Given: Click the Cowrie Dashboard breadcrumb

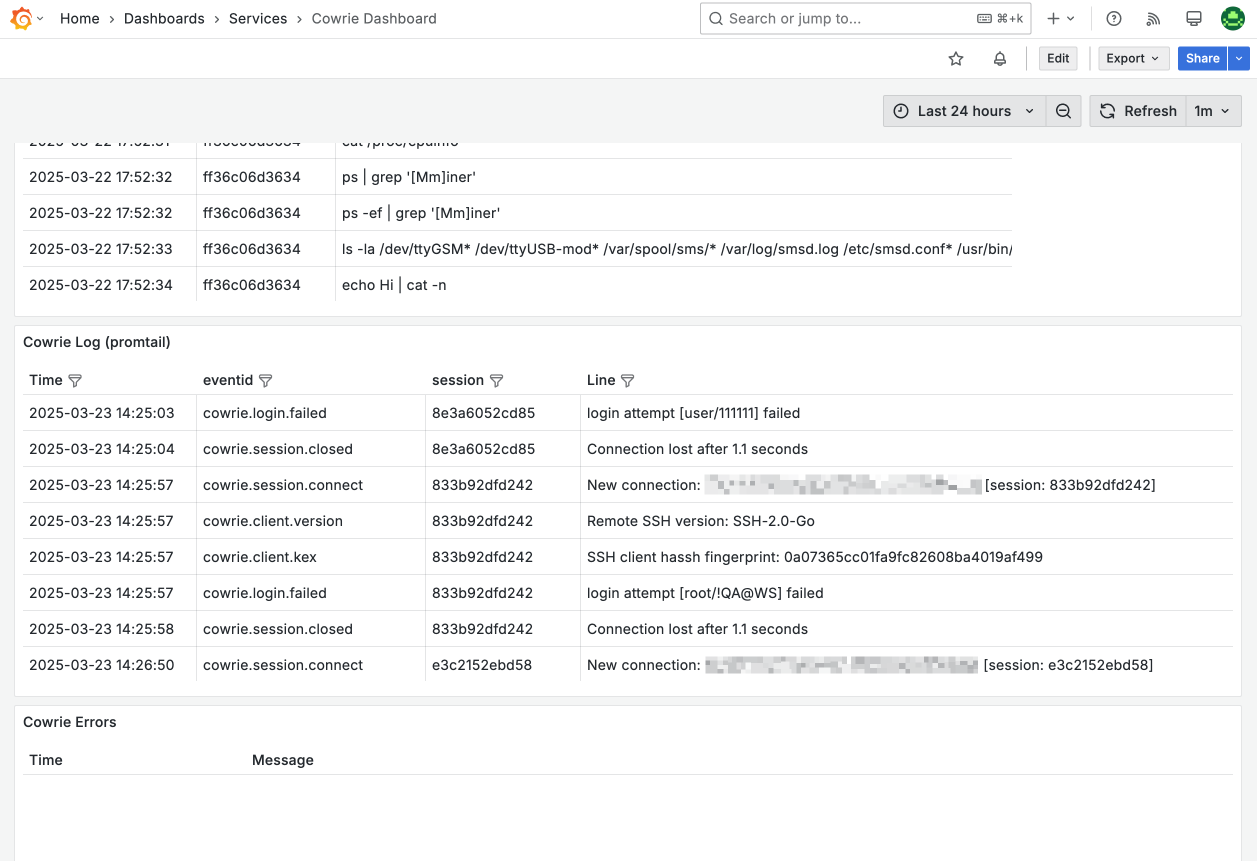Looking at the screenshot, I should tap(374, 18).
